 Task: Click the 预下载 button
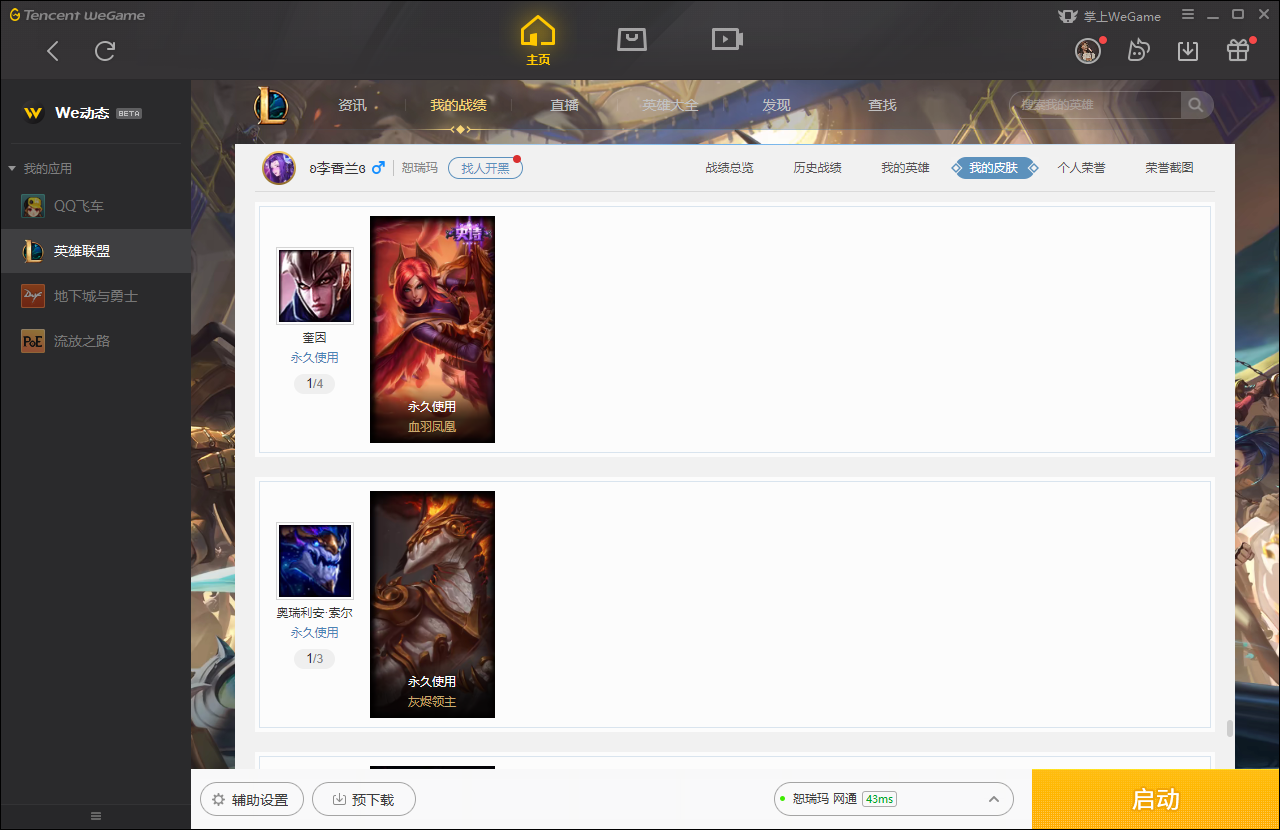[364, 800]
